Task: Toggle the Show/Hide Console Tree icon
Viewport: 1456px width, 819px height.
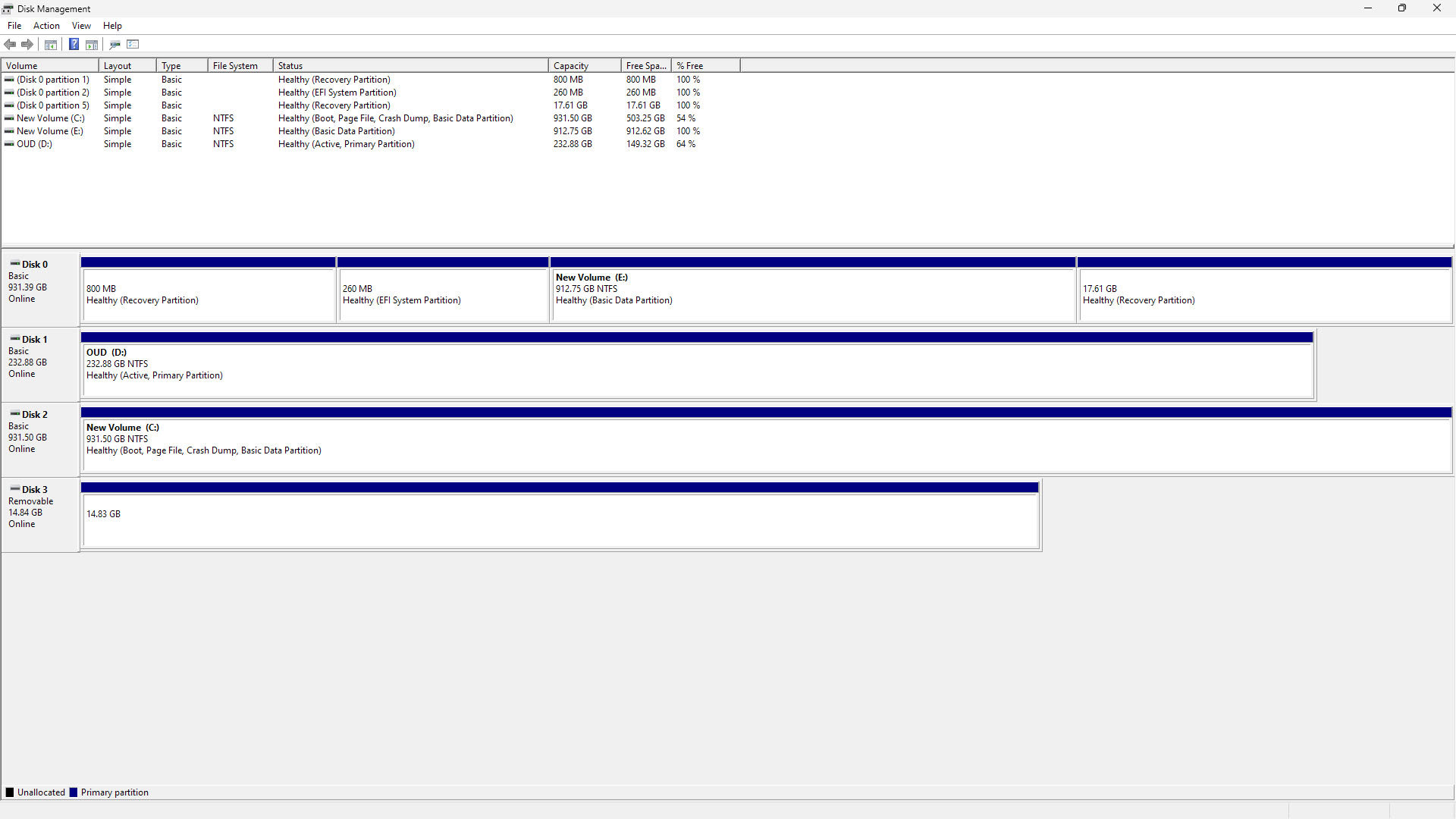Action: coord(51,45)
